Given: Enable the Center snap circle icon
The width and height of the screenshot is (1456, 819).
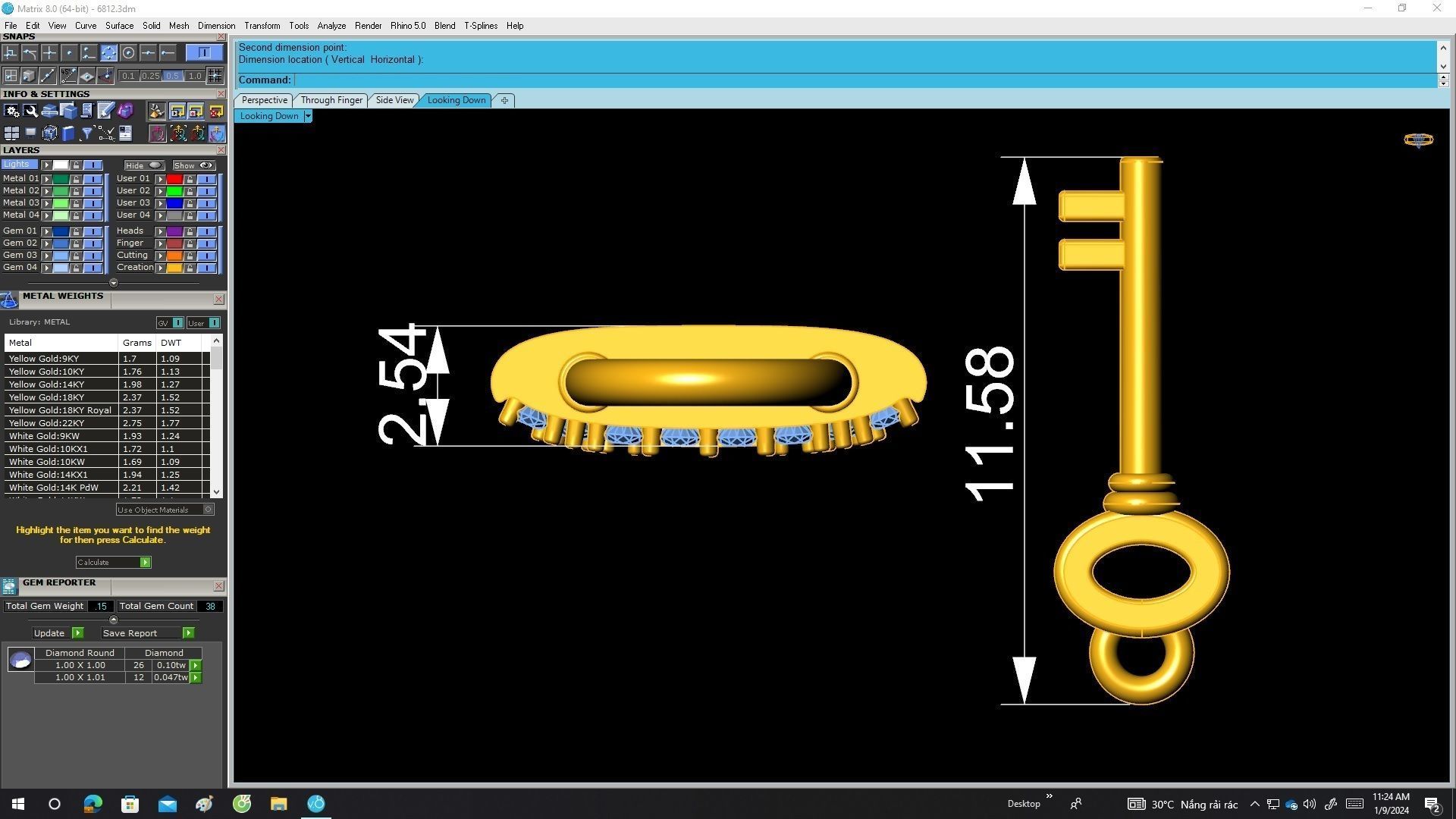Looking at the screenshot, I should 128,52.
